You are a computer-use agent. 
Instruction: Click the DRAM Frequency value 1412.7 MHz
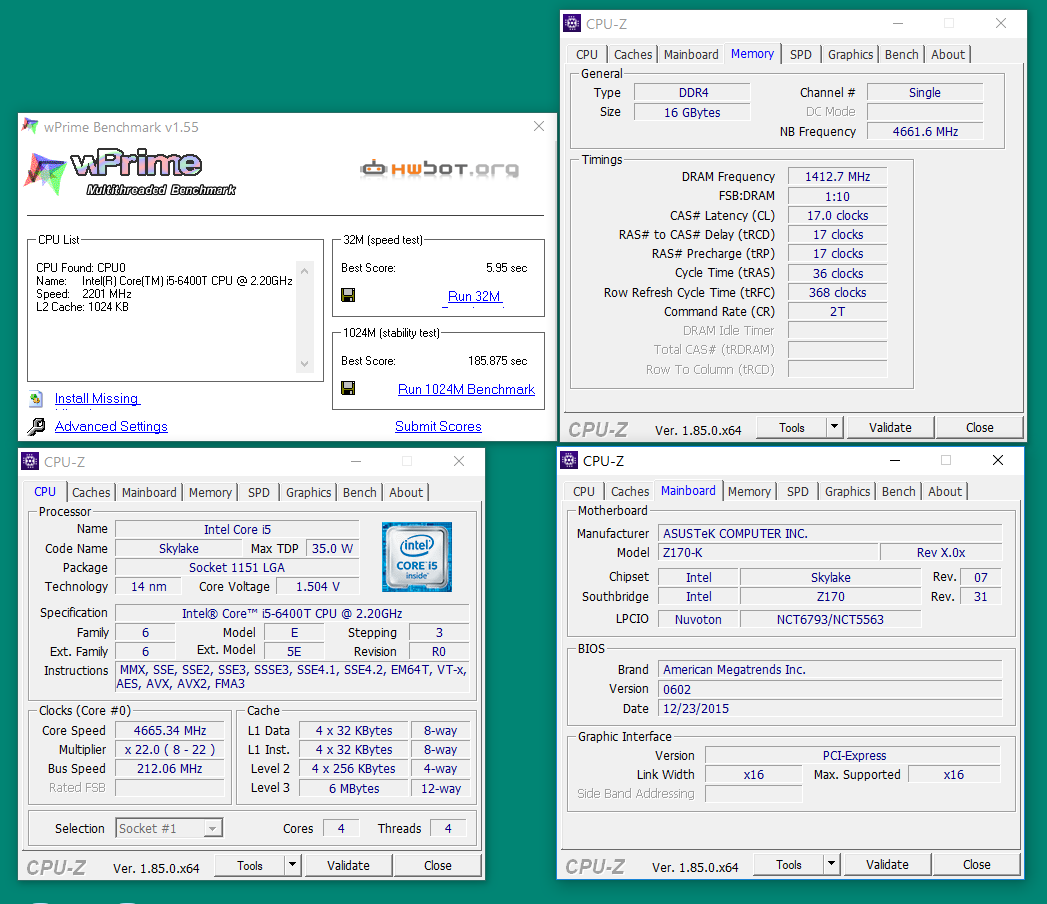837,177
